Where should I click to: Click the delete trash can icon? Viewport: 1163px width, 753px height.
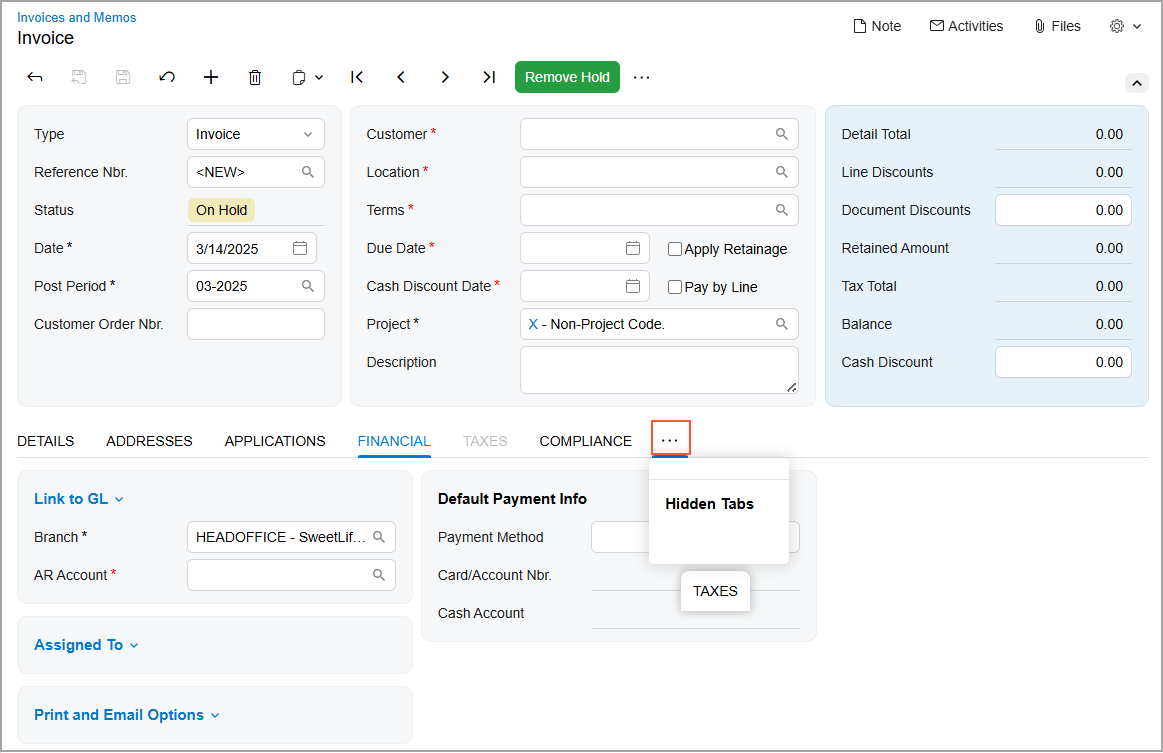click(255, 77)
